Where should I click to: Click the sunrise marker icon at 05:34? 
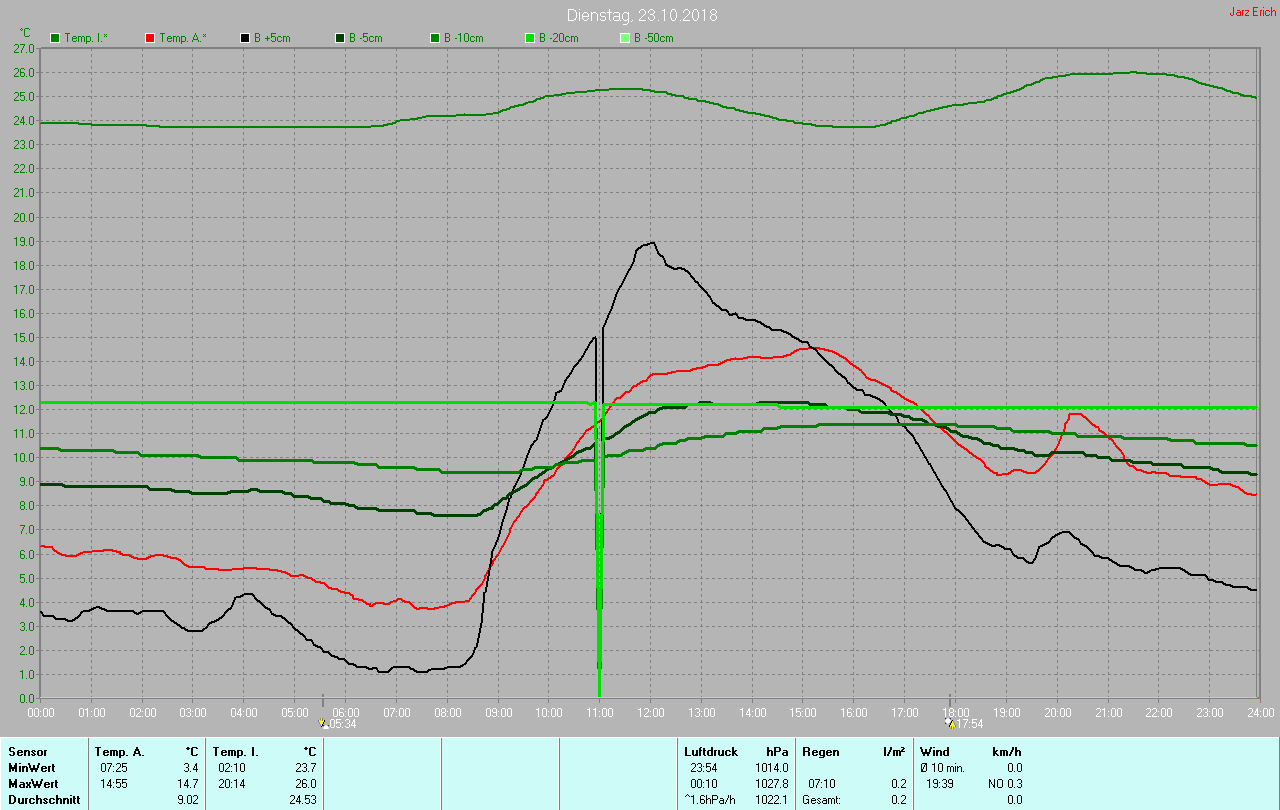point(322,722)
